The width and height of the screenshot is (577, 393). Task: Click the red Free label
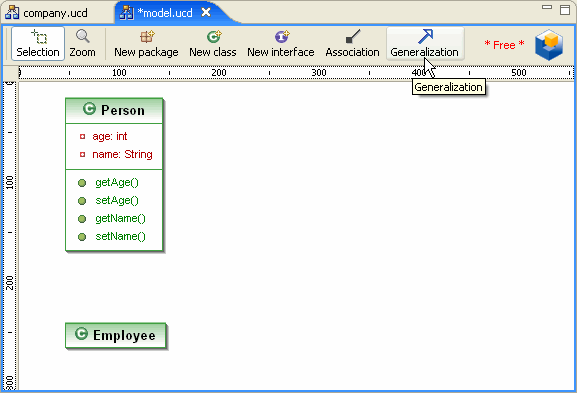(x=504, y=45)
